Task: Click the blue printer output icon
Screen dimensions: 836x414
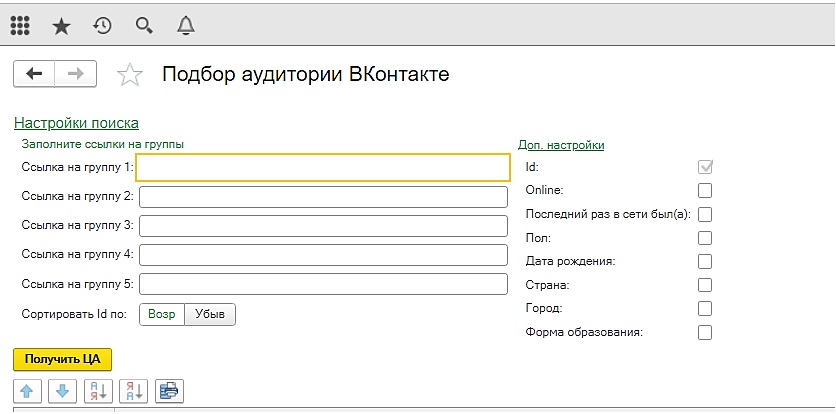Action: coord(170,392)
